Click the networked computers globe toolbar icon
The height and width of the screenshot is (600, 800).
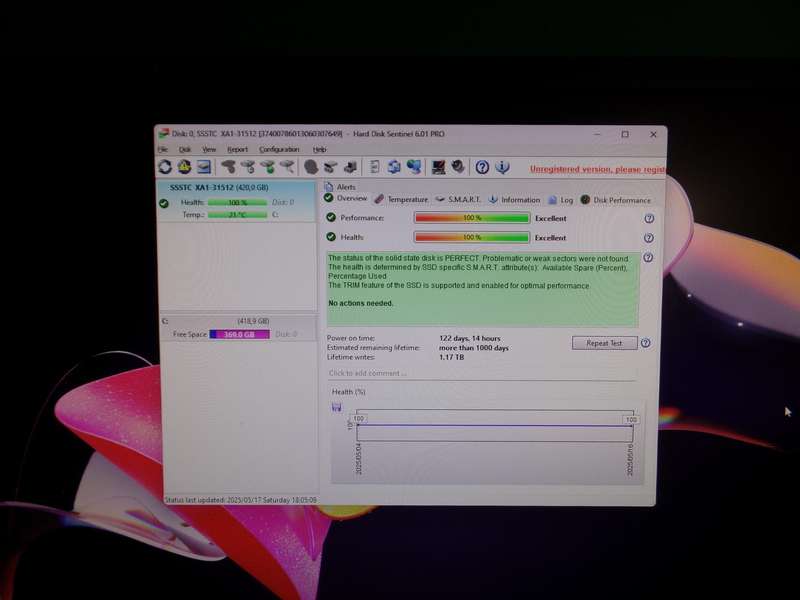pyautogui.click(x=414, y=167)
